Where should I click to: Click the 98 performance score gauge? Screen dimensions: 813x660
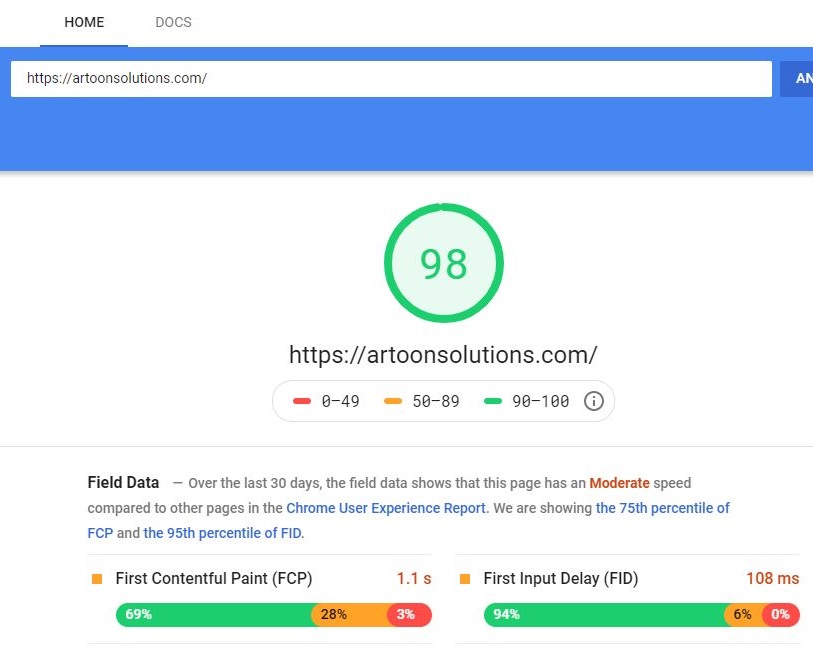[x=444, y=263]
